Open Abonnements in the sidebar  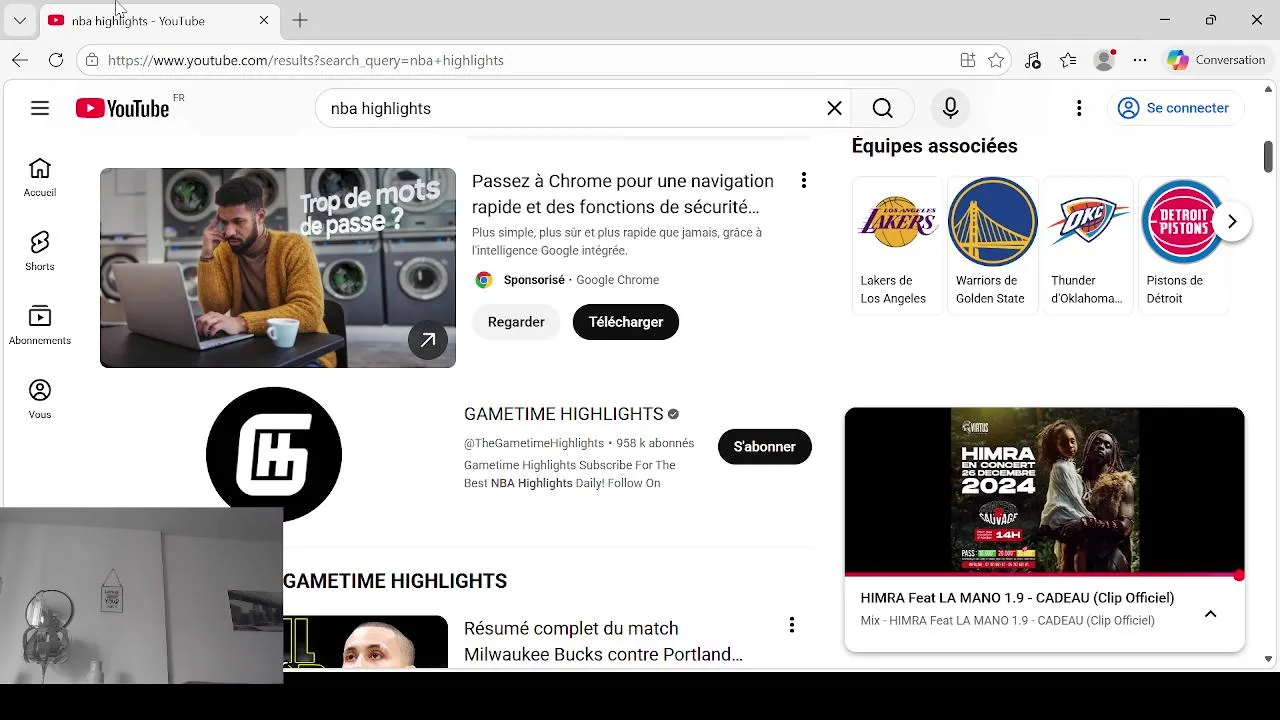pos(40,326)
